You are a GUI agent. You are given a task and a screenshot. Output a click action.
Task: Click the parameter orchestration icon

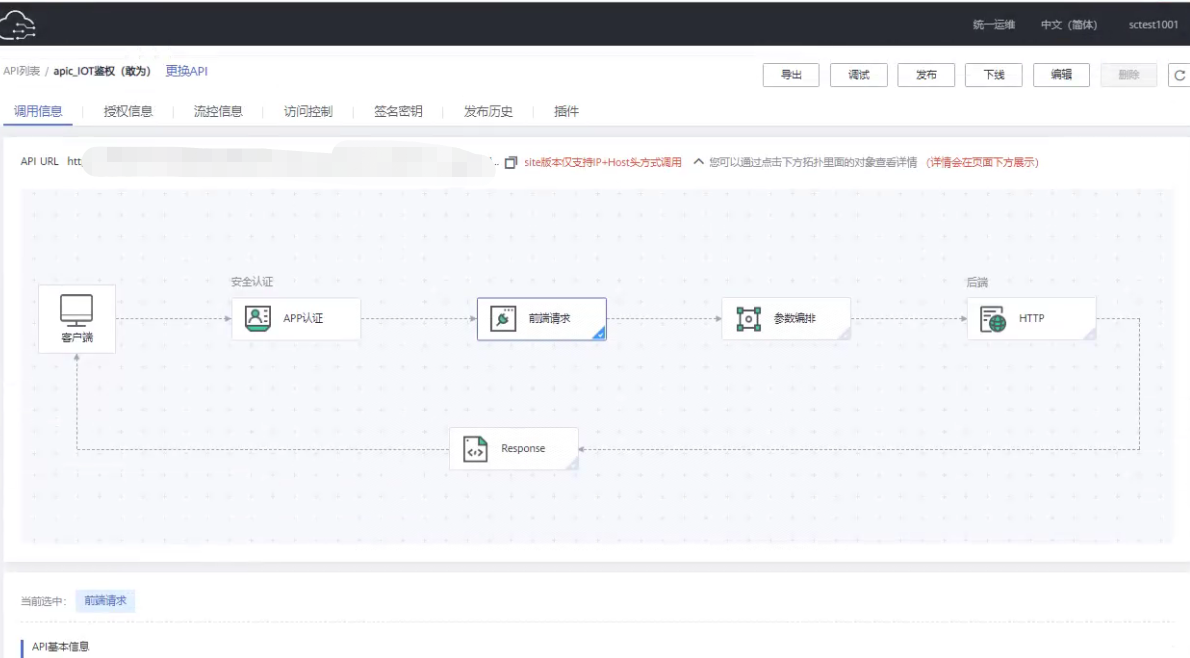click(x=748, y=319)
